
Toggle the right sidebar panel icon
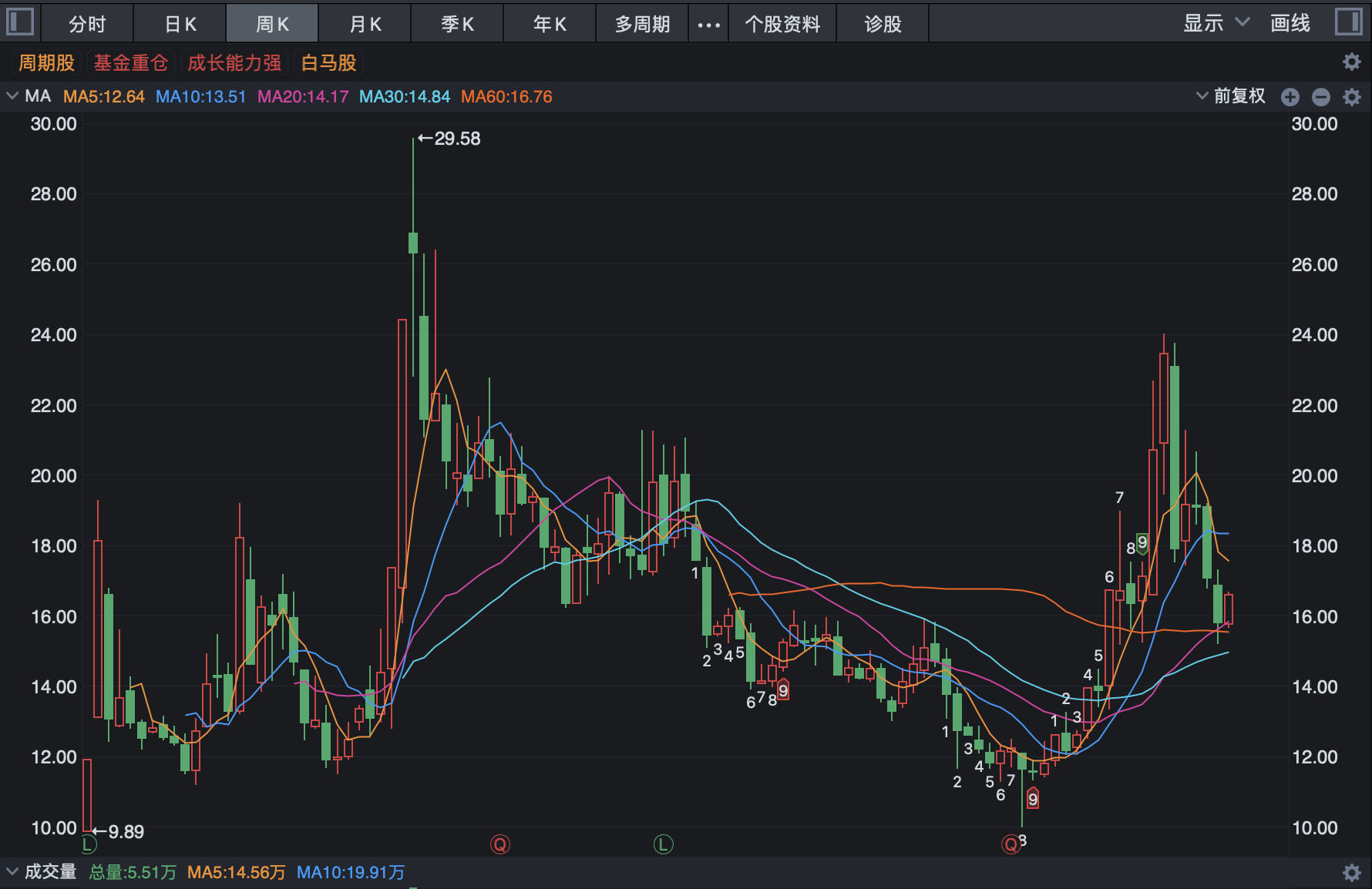click(x=1348, y=22)
